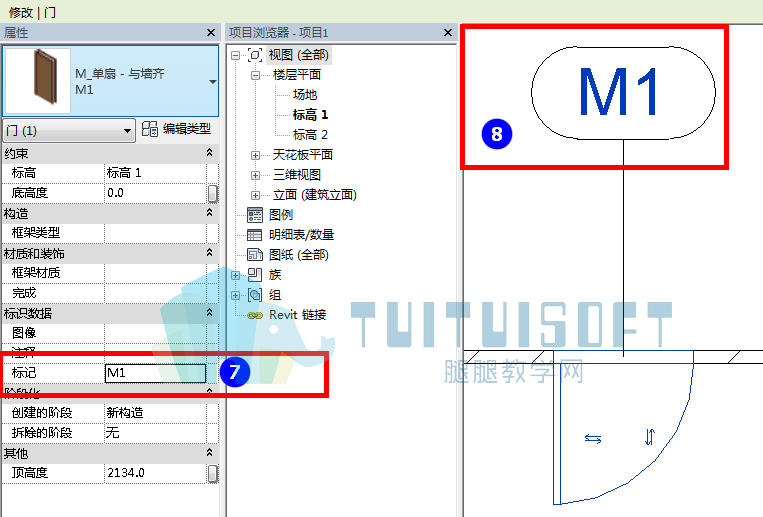Screen dimensions: 763x517
Task: Close the 项目浏览器 panel
Action: [448, 33]
